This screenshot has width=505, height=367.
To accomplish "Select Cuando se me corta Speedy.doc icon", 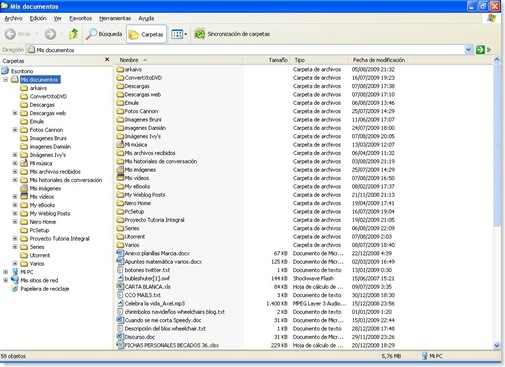I will [120, 320].
